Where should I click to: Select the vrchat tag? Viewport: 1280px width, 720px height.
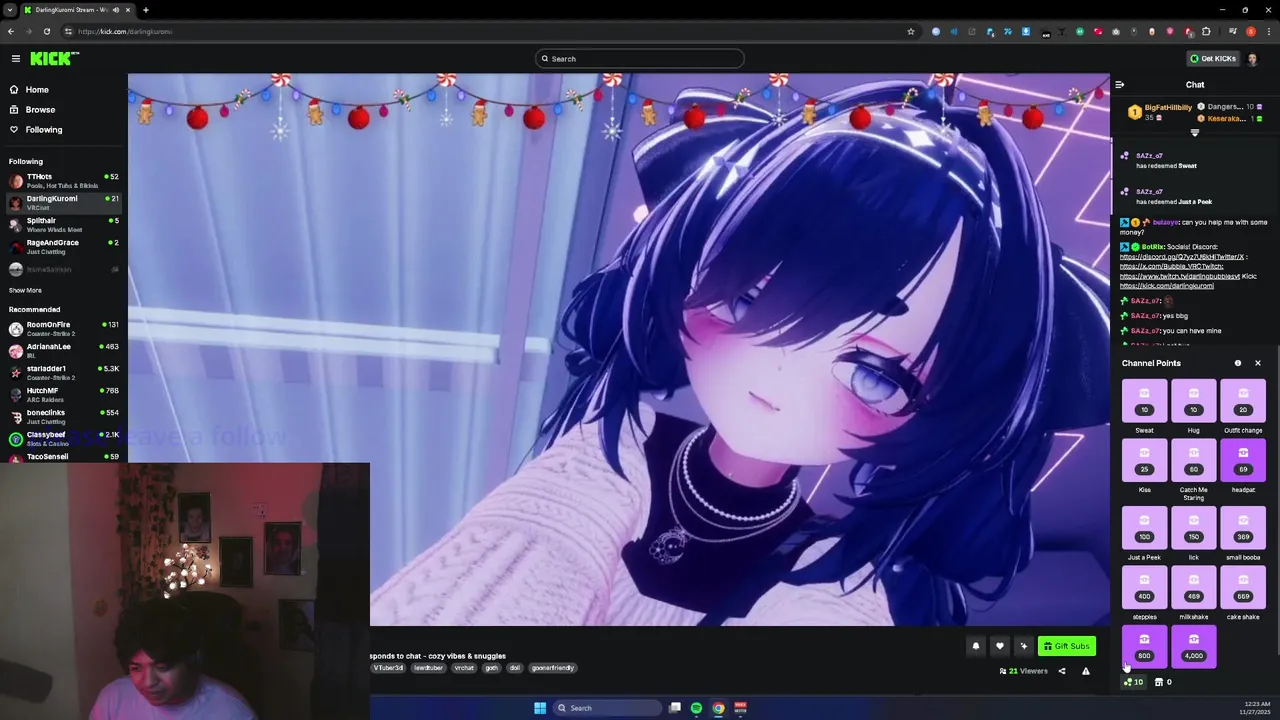pos(464,668)
